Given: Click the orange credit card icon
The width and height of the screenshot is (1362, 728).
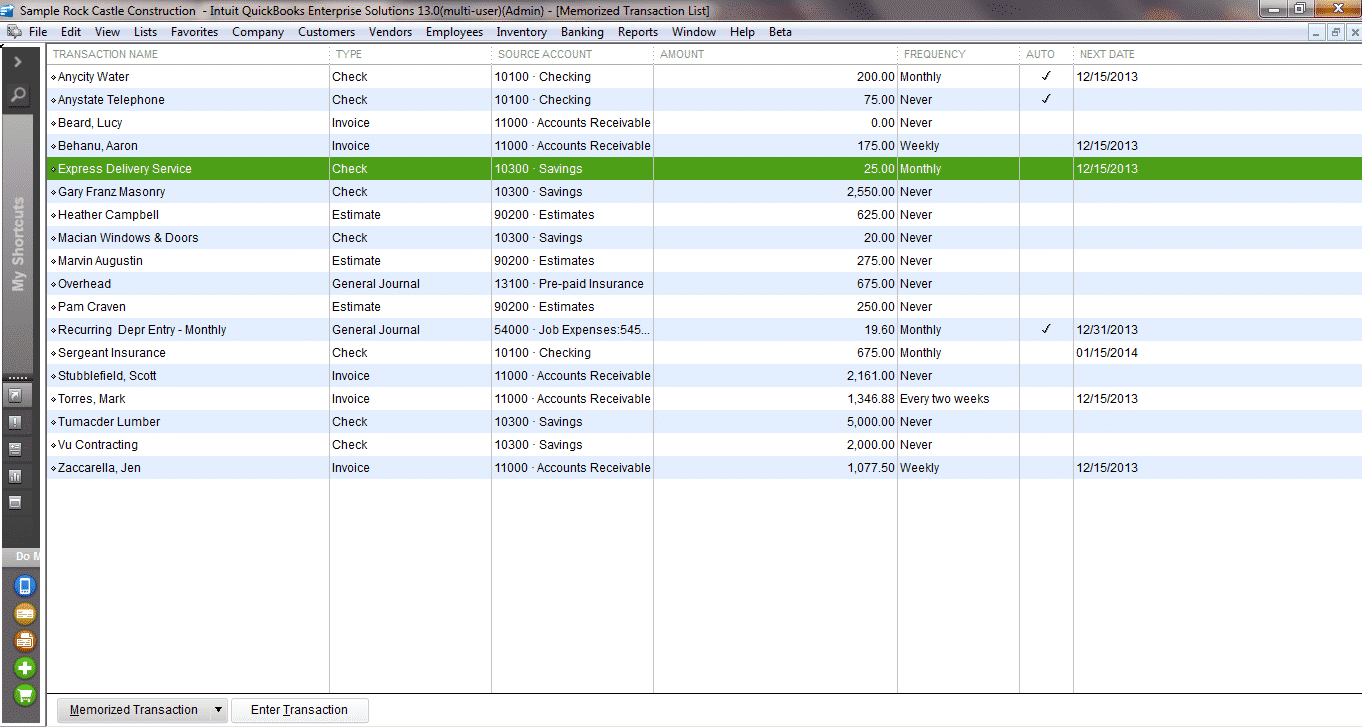Looking at the screenshot, I should 25,614.
